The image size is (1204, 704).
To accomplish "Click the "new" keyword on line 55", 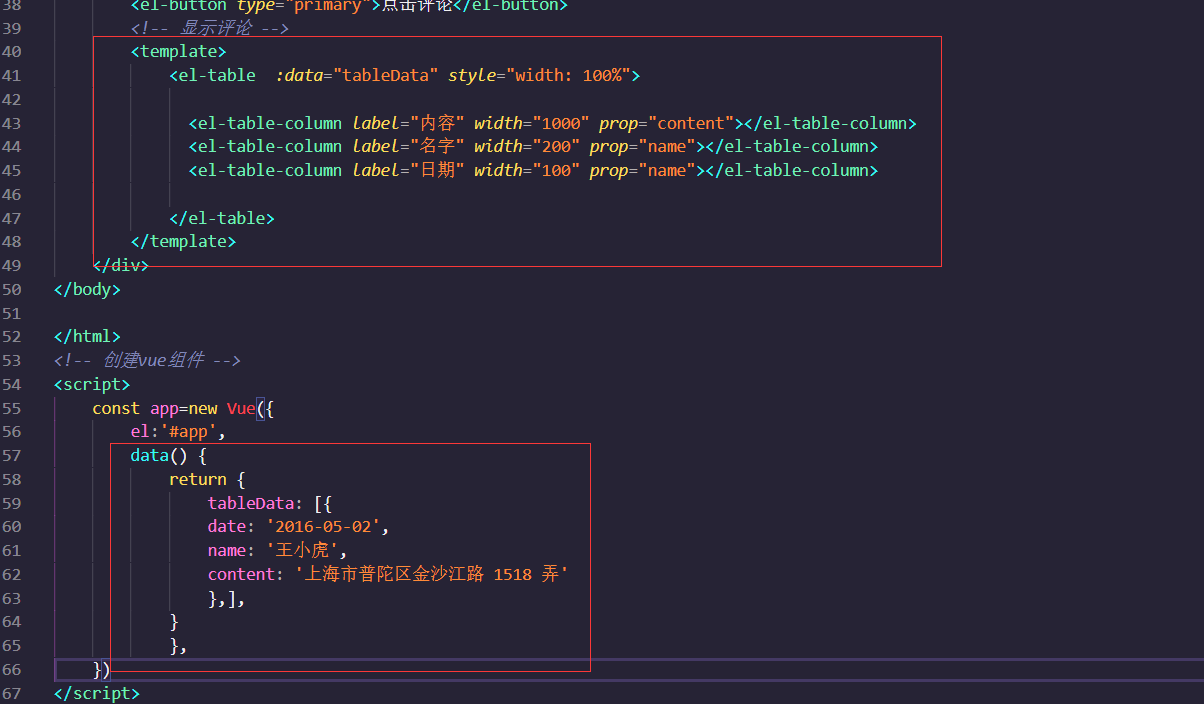I will tap(203, 408).
